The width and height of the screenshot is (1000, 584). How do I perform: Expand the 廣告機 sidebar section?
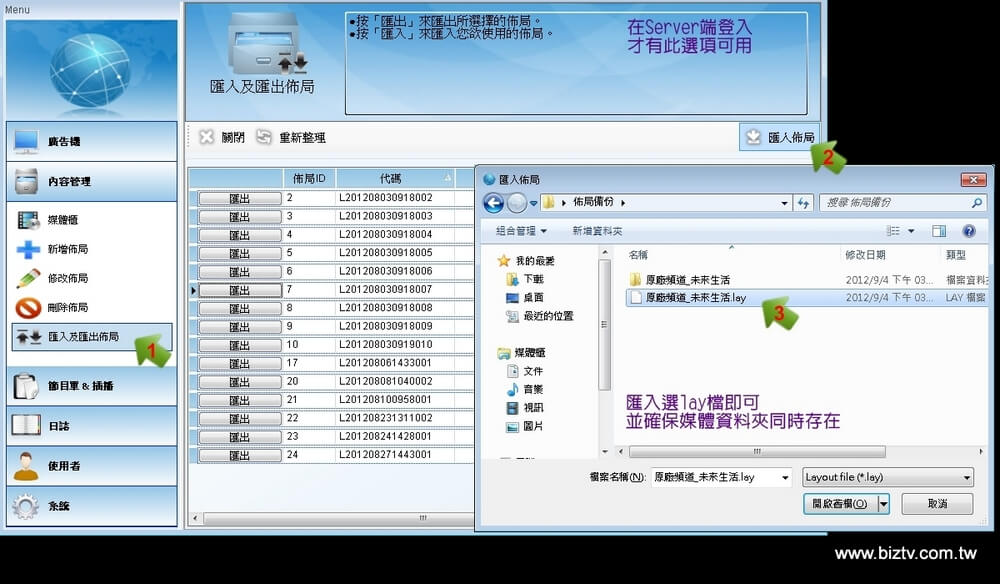[x=91, y=142]
